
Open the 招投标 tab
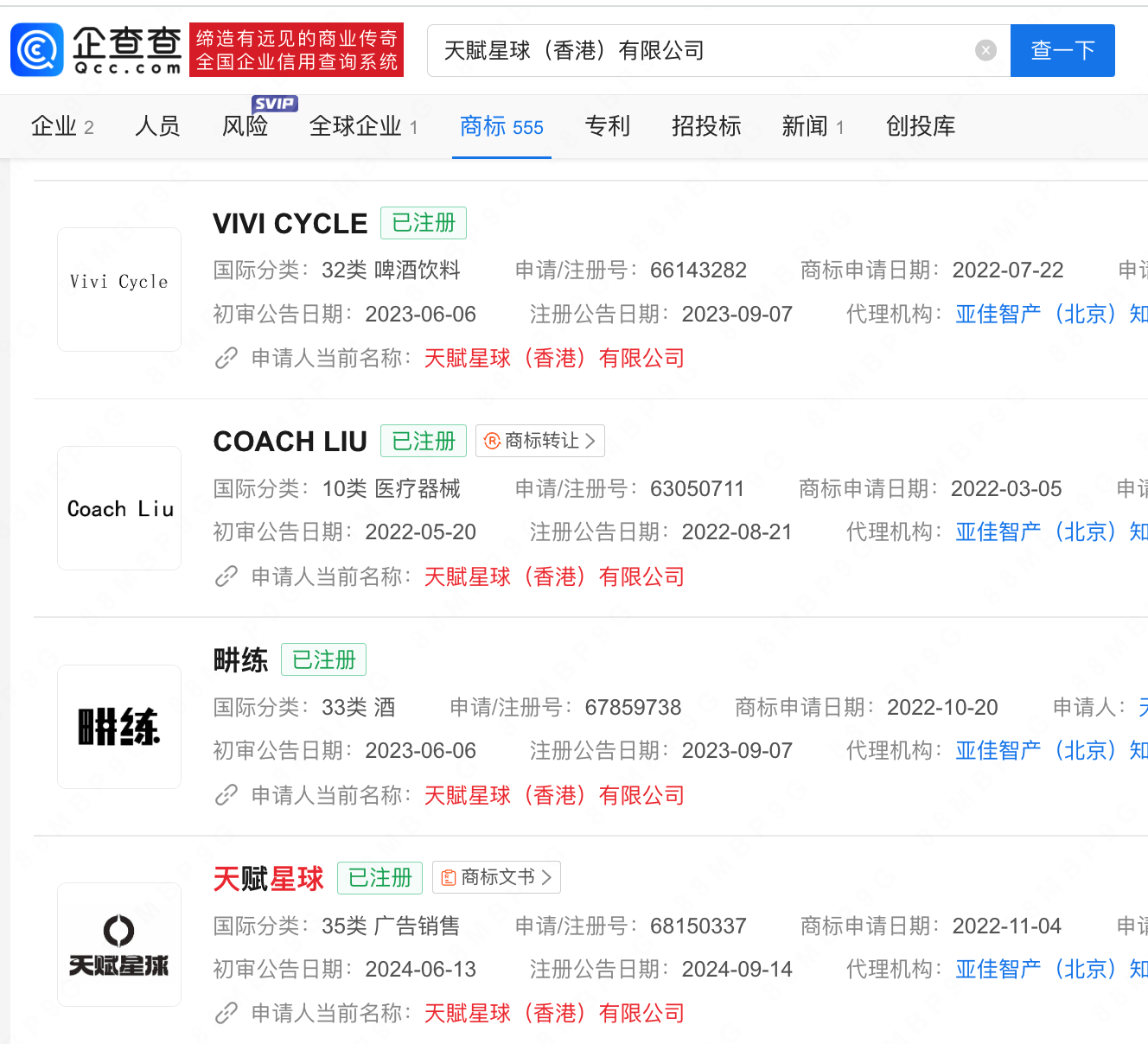[x=706, y=126]
